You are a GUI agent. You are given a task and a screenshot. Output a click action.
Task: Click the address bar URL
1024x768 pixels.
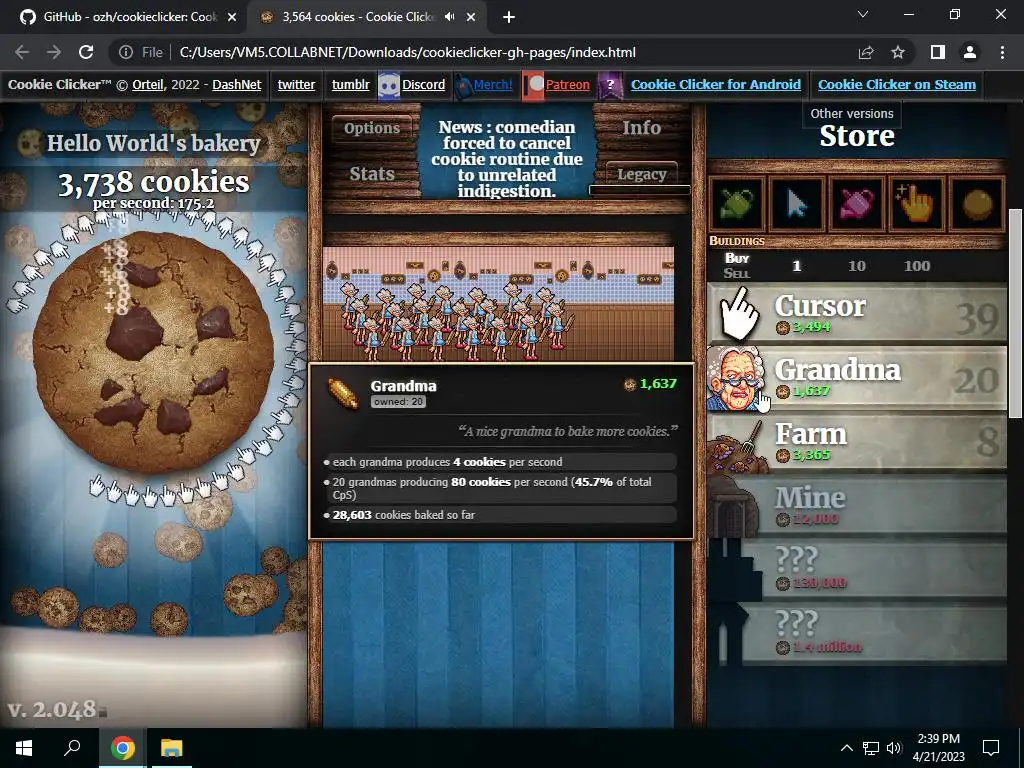(408, 52)
